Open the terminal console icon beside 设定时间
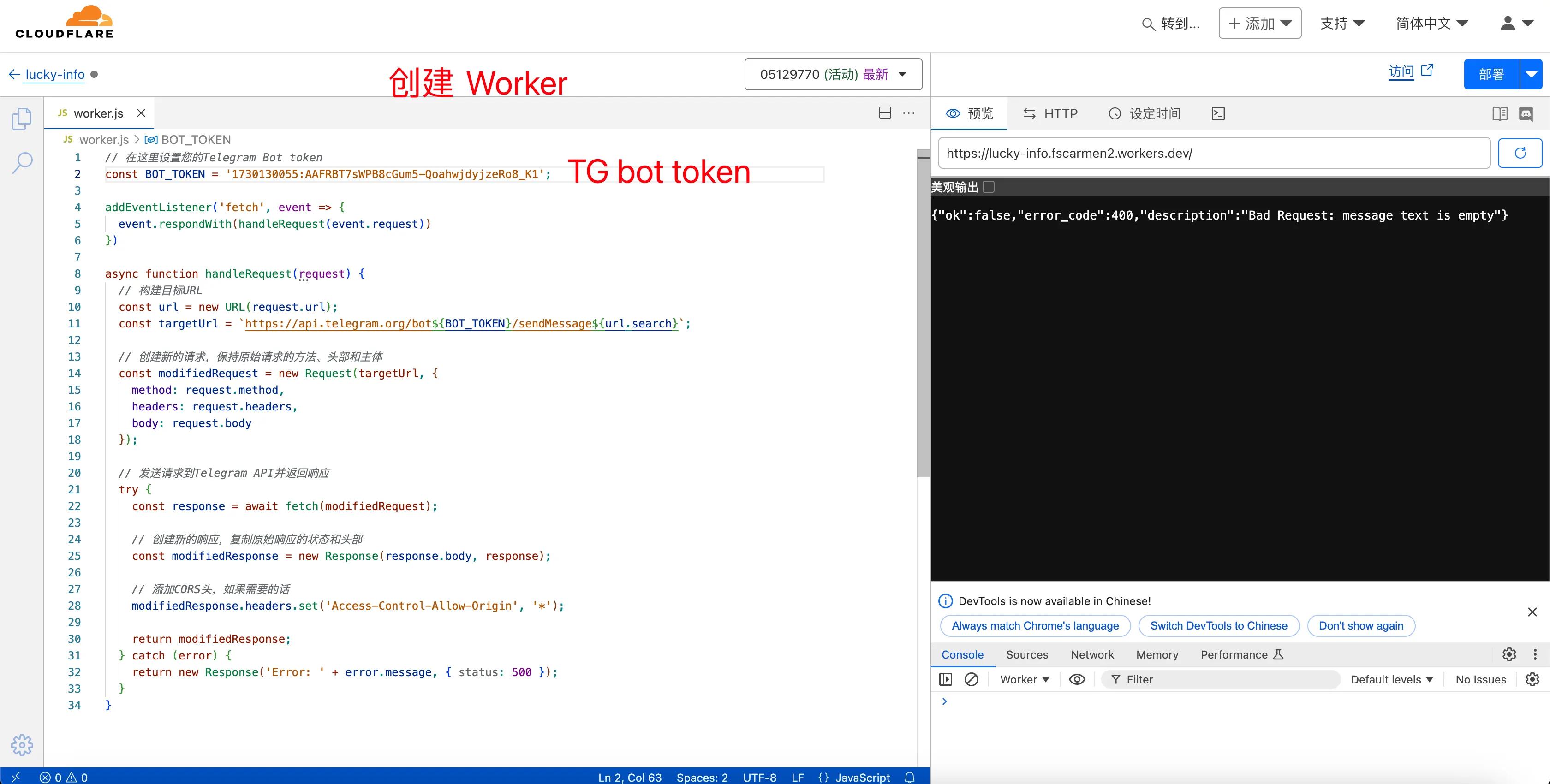The height and width of the screenshot is (784, 1550). (1218, 114)
